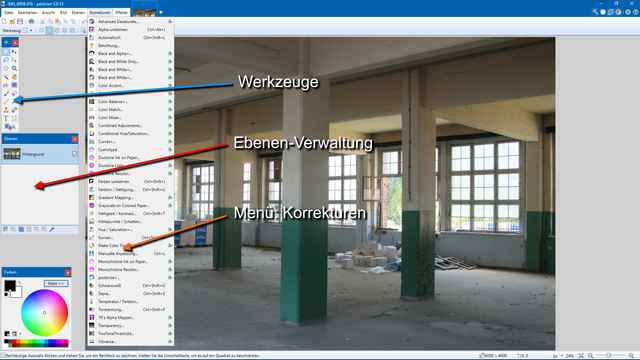Toggle the Colors window wheel button
The image size is (640, 360).
click(618, 12)
